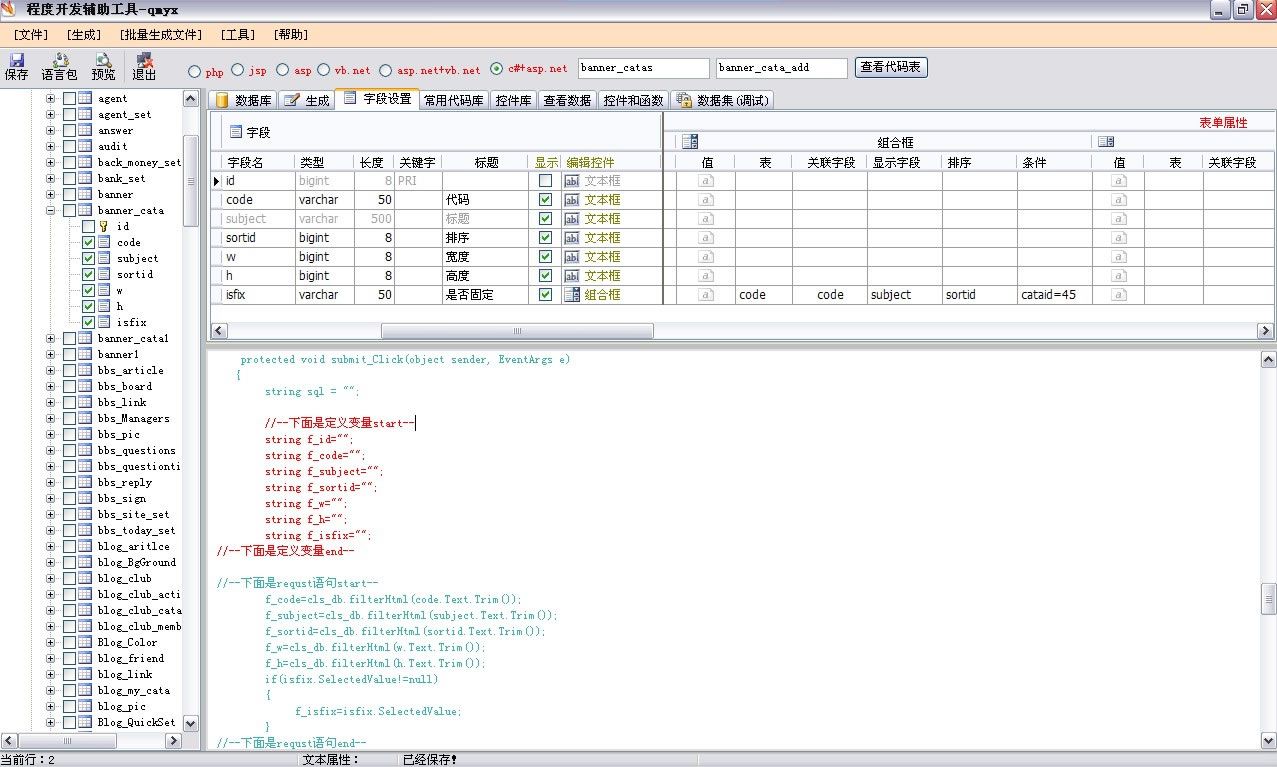
Task: Open the [批量生成文件] menu
Action: tap(160, 34)
